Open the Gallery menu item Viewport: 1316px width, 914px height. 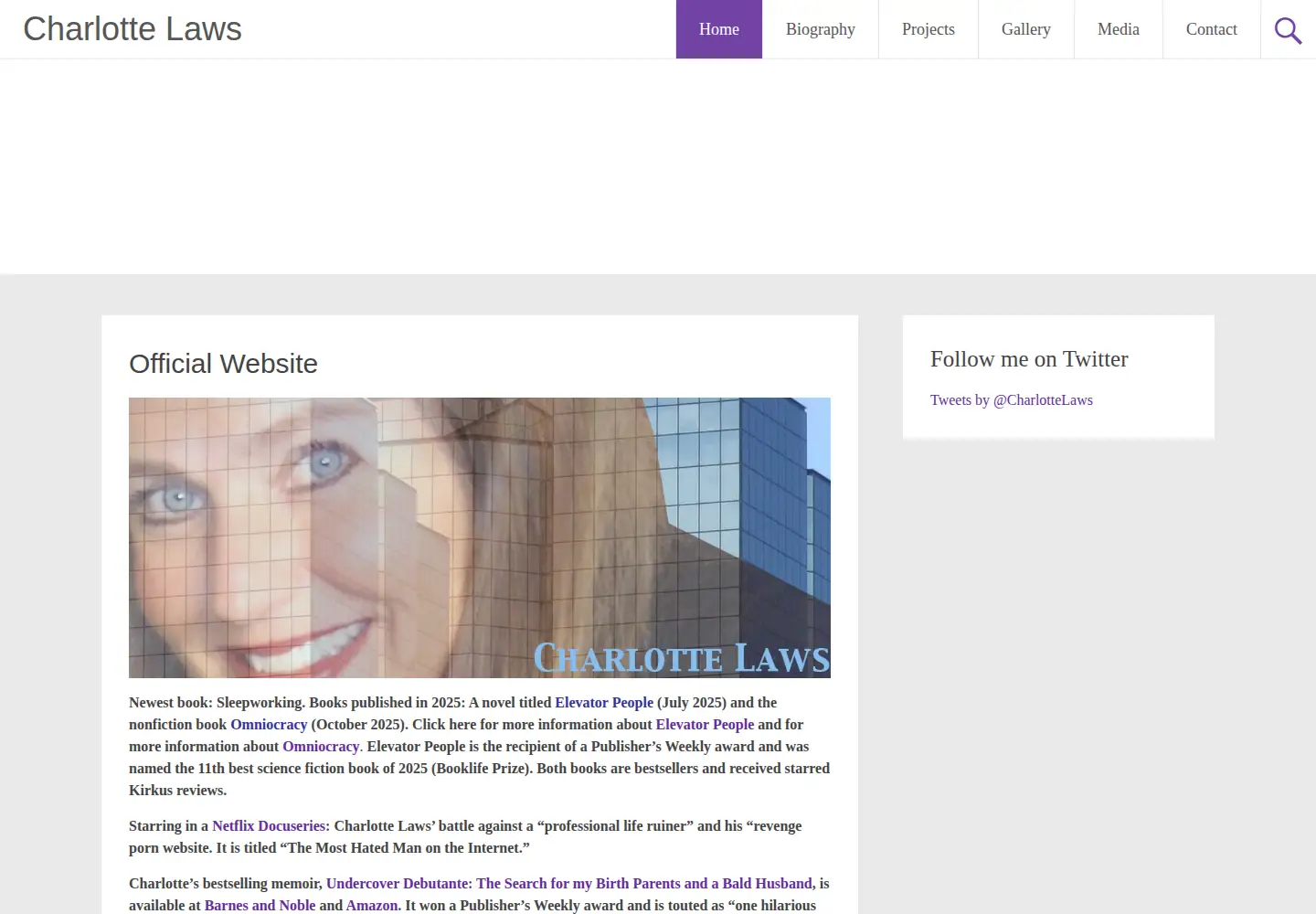(1026, 29)
